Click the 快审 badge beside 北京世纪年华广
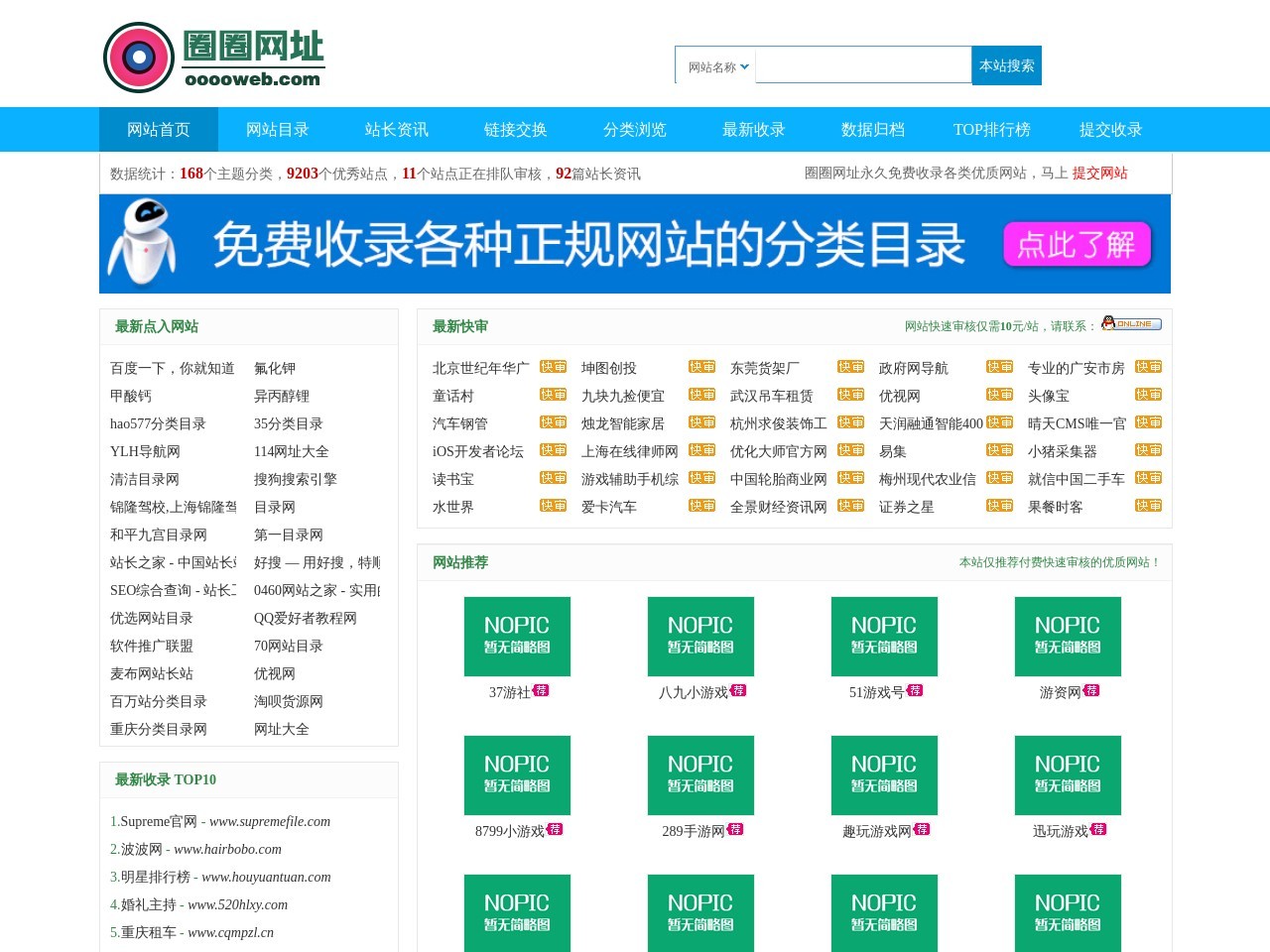This screenshot has height=952, width=1270. (x=552, y=366)
